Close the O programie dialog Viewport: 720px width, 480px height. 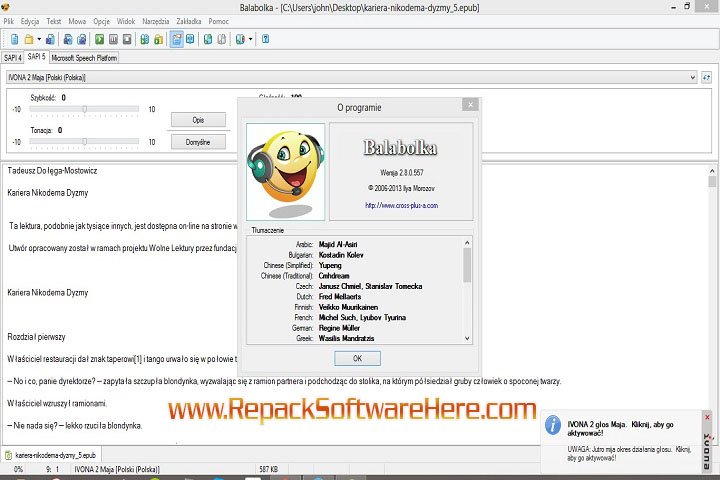point(470,105)
